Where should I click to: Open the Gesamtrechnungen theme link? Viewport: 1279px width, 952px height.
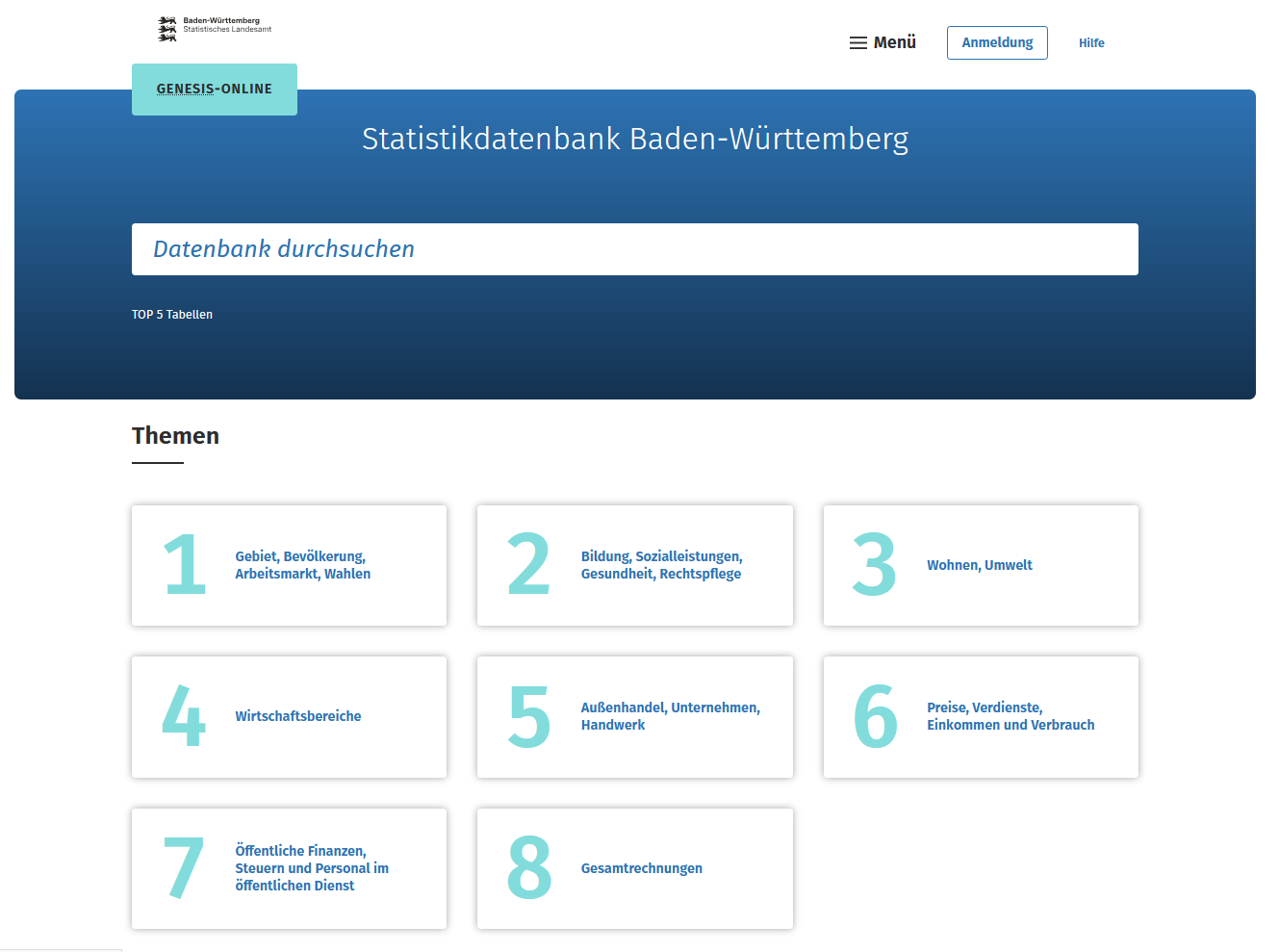point(641,868)
